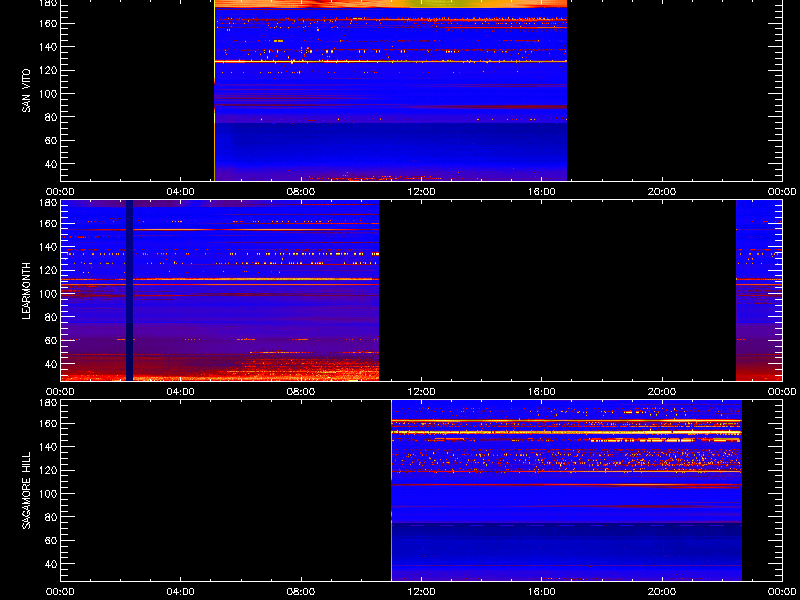Screen dimensions: 800x600
Task: Click 12:00 time label under Learmonth plot
Action: (x=421, y=392)
